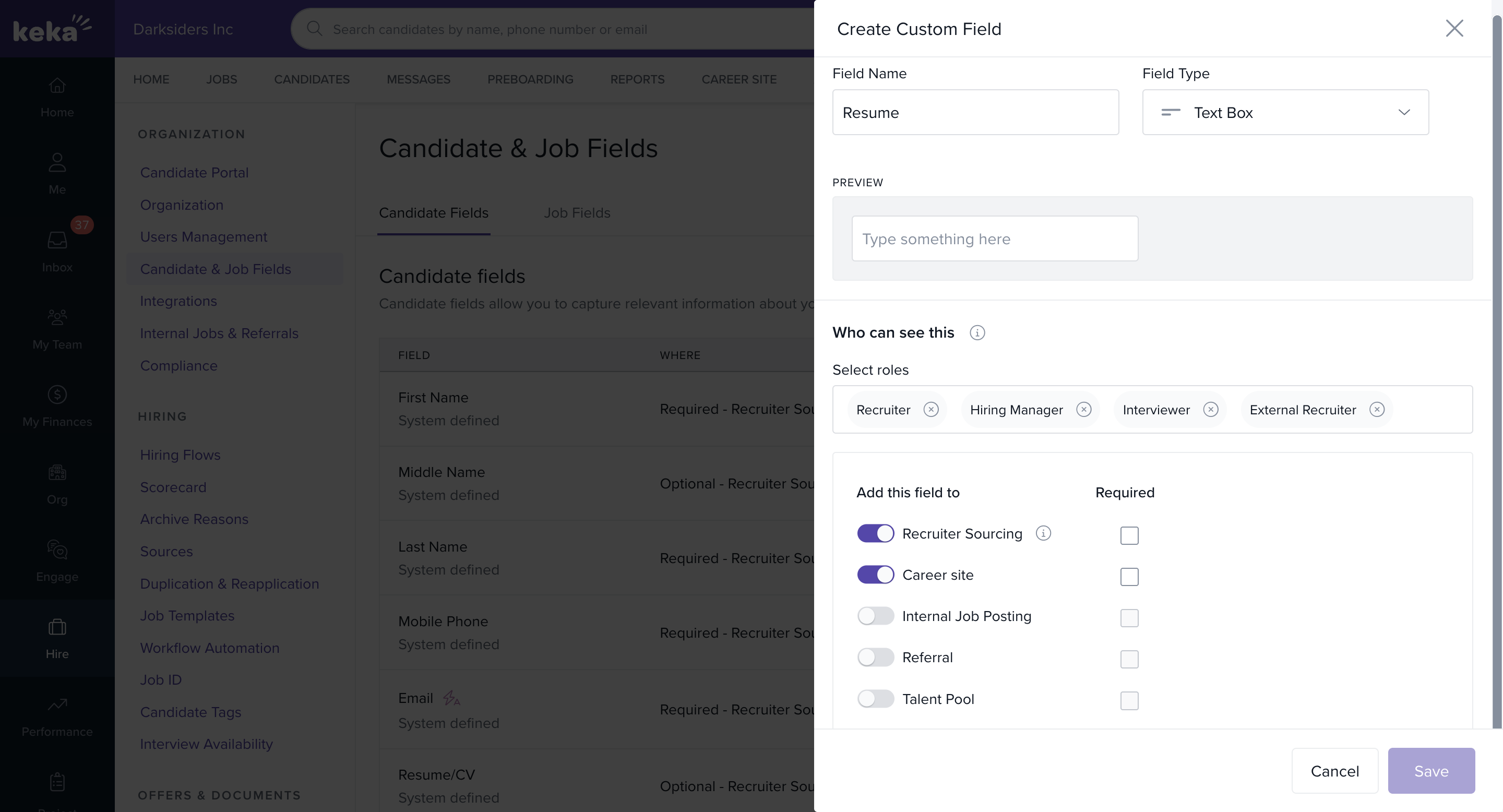Screen dimensions: 1503x812
Task: Check Required box for Career site
Action: click(1129, 576)
